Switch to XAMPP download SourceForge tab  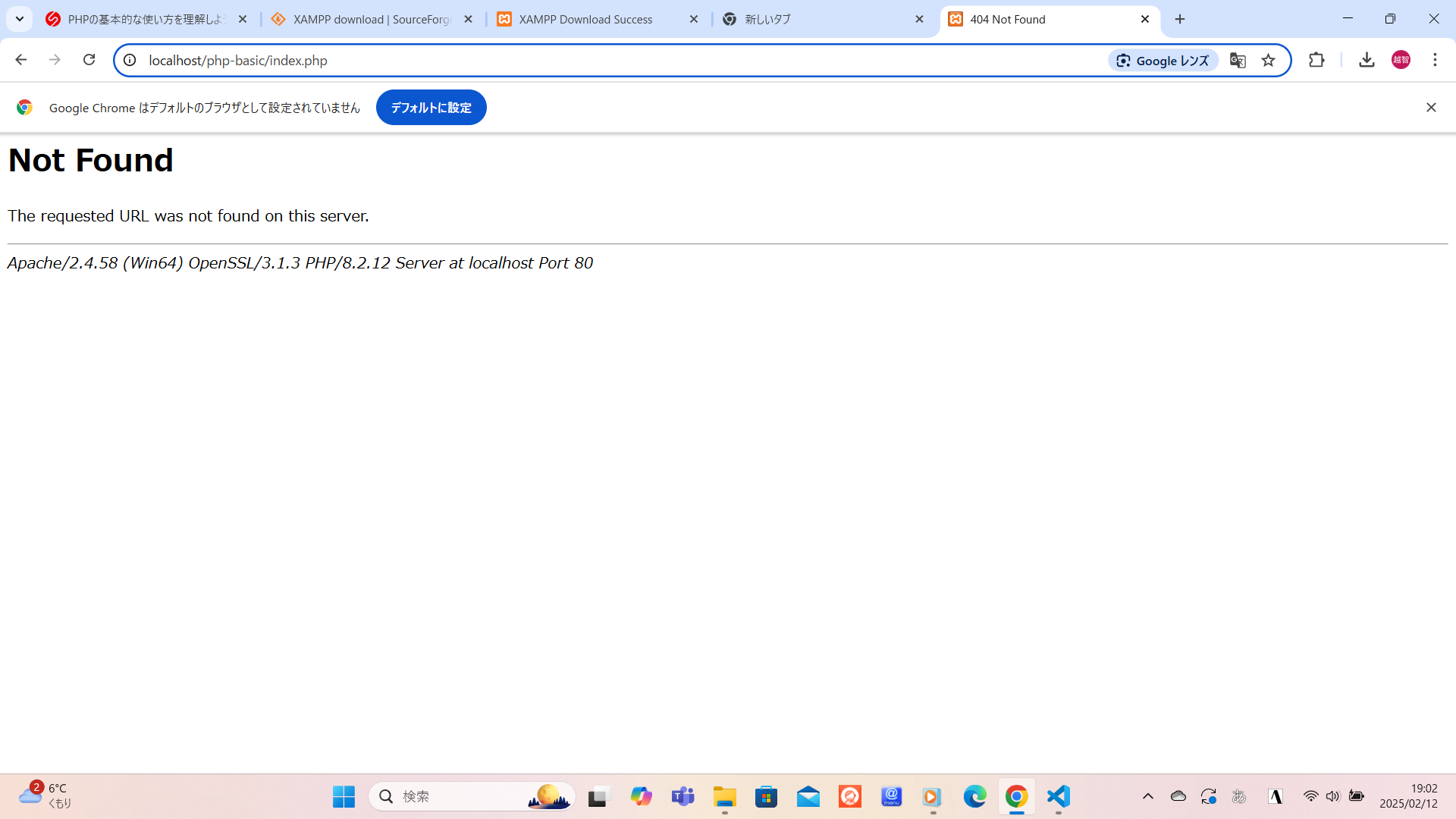click(372, 20)
